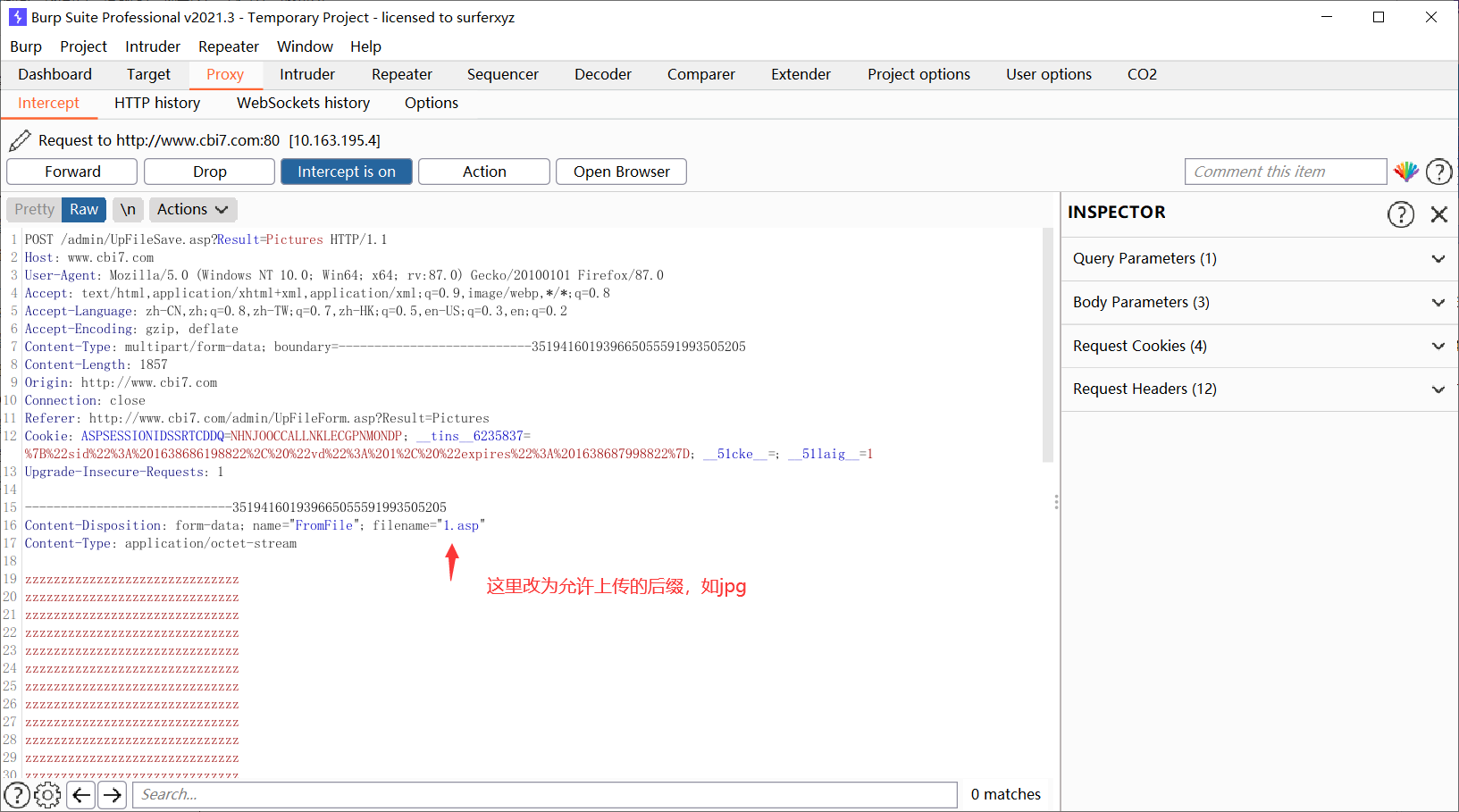Open the Window menu
This screenshot has height=812, width=1459.
pyautogui.click(x=305, y=46)
